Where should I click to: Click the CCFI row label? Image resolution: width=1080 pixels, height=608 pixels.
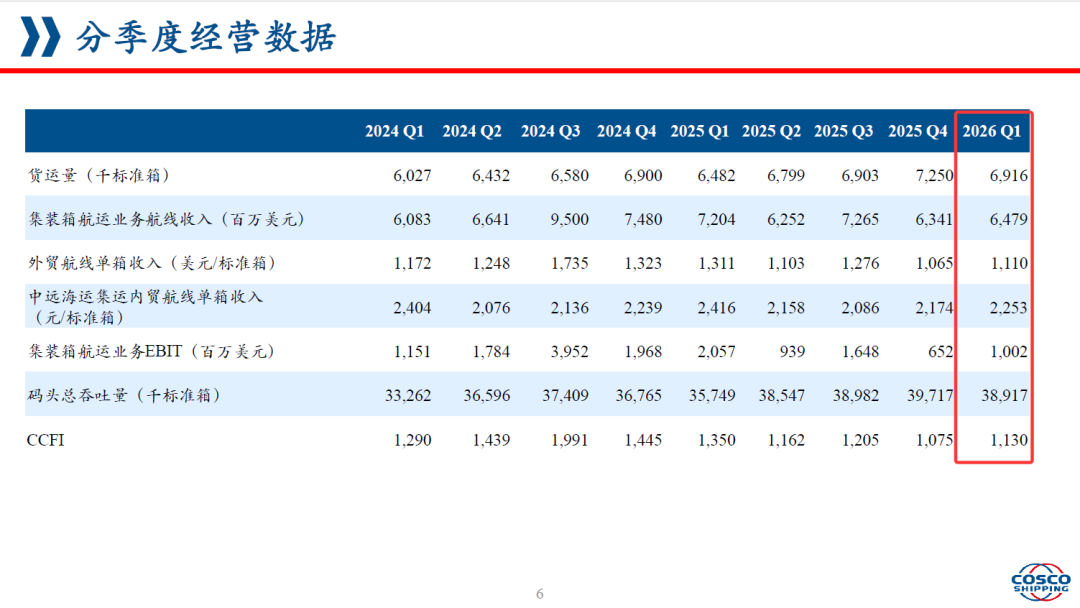pyautogui.click(x=45, y=439)
